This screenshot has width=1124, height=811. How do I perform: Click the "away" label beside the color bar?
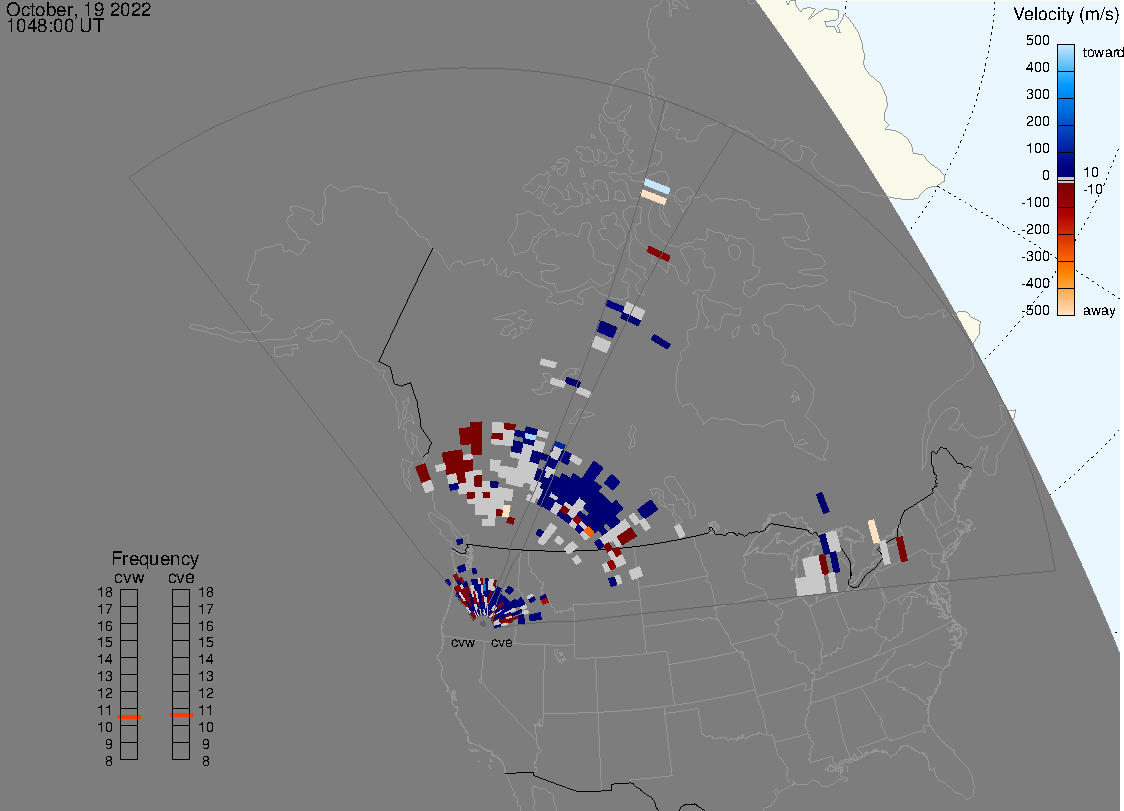click(1099, 310)
